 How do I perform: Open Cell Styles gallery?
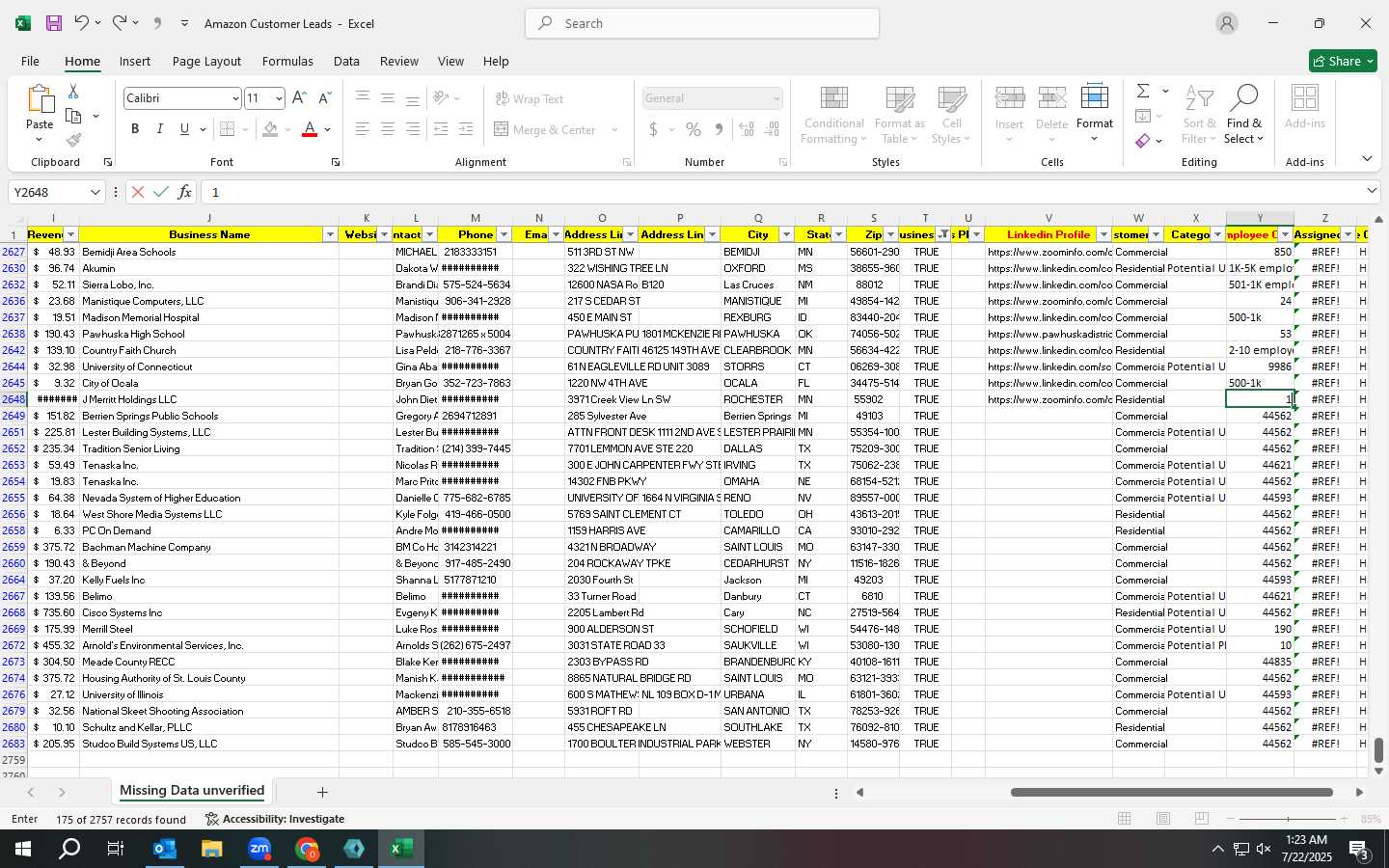pyautogui.click(x=951, y=116)
